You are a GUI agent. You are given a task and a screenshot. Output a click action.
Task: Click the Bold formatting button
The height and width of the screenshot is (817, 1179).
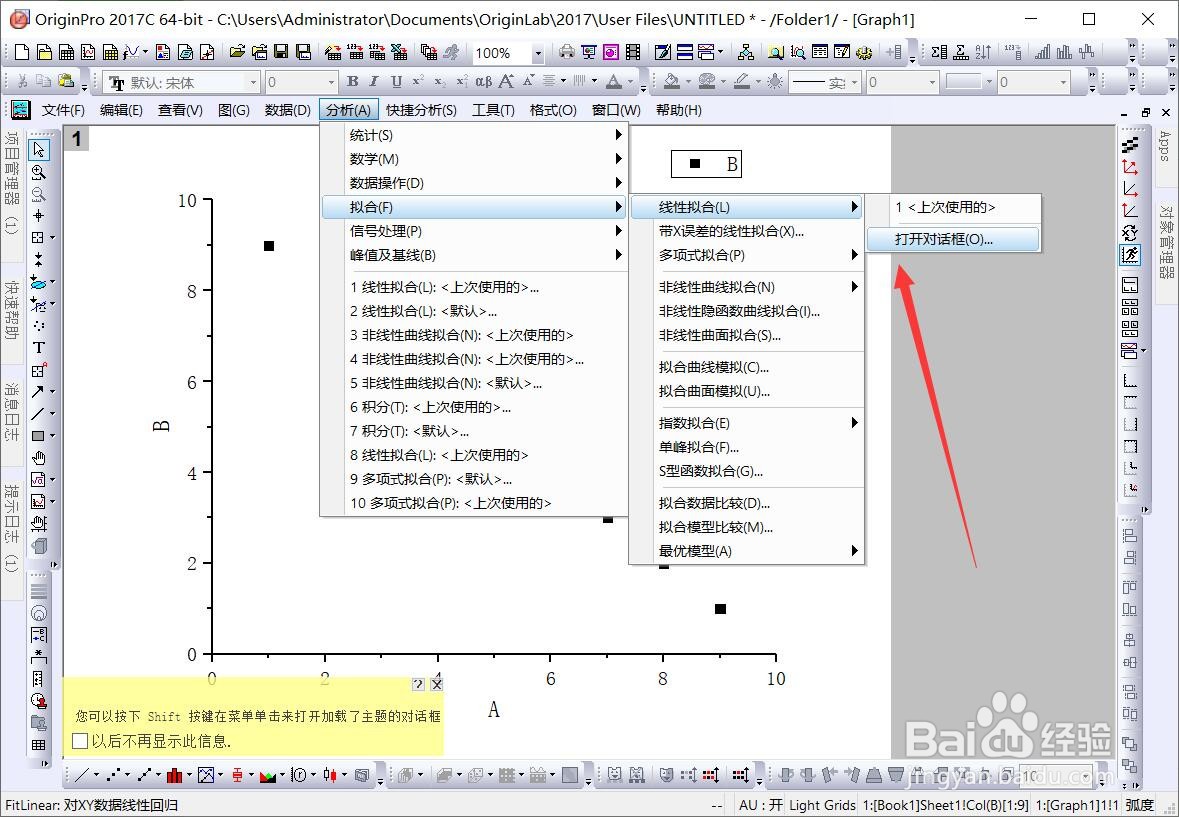pyautogui.click(x=353, y=81)
